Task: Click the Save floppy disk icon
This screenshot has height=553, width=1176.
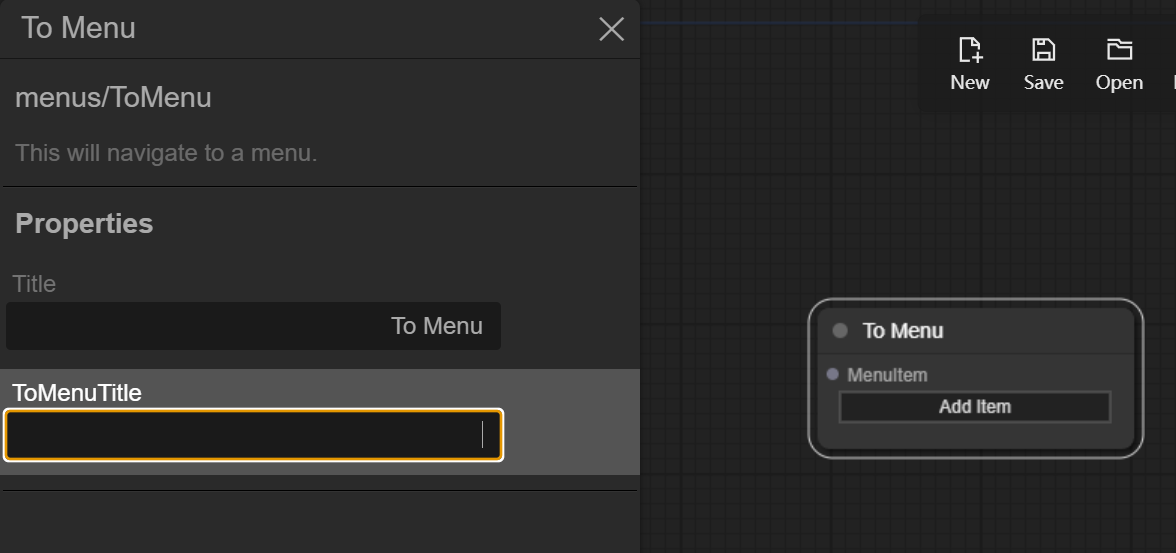Action: click(x=1043, y=50)
